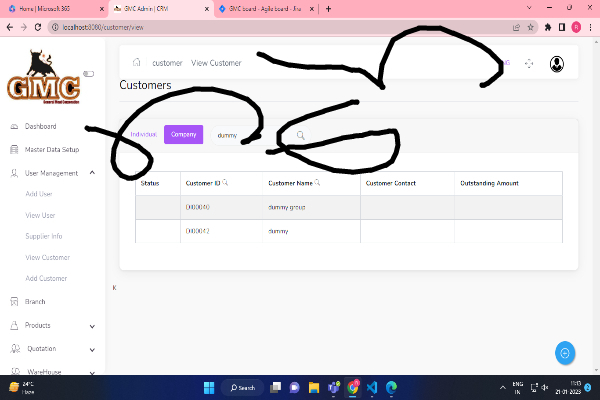Expand the Products menu
This screenshot has height=400, width=600.
click(x=92, y=325)
